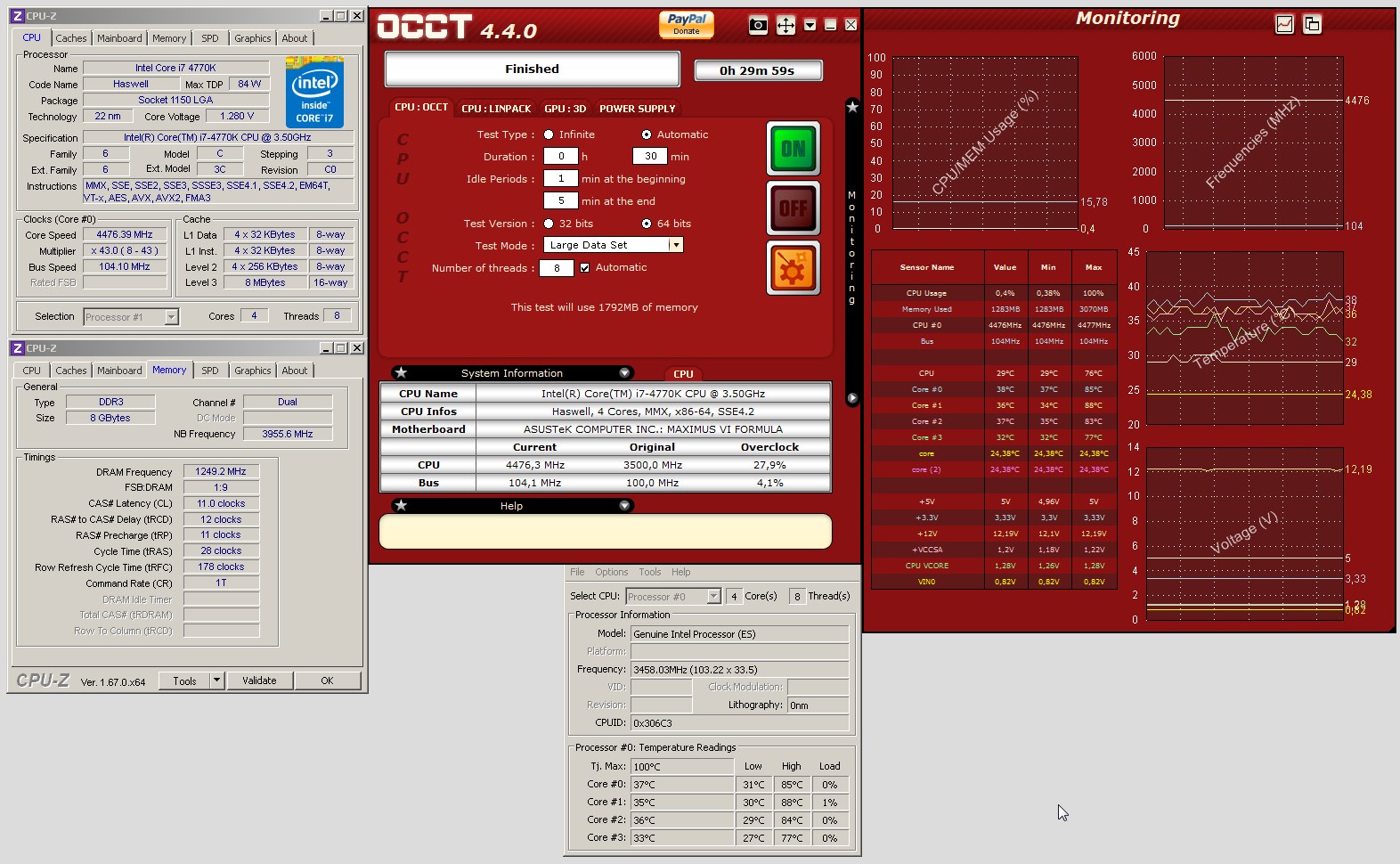Click the Duration minutes field showing 30
This screenshot has height=864, width=1400.
(x=650, y=156)
